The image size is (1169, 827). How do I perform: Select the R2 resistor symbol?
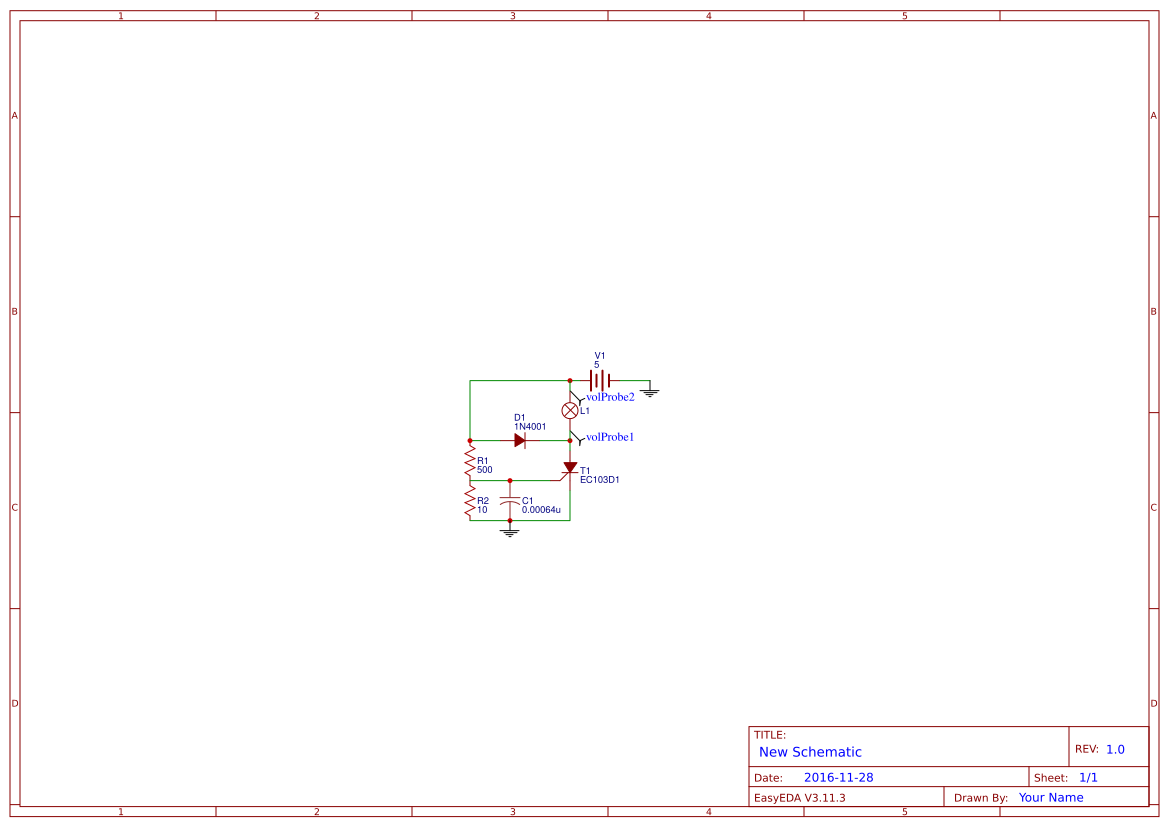pyautogui.click(x=470, y=500)
